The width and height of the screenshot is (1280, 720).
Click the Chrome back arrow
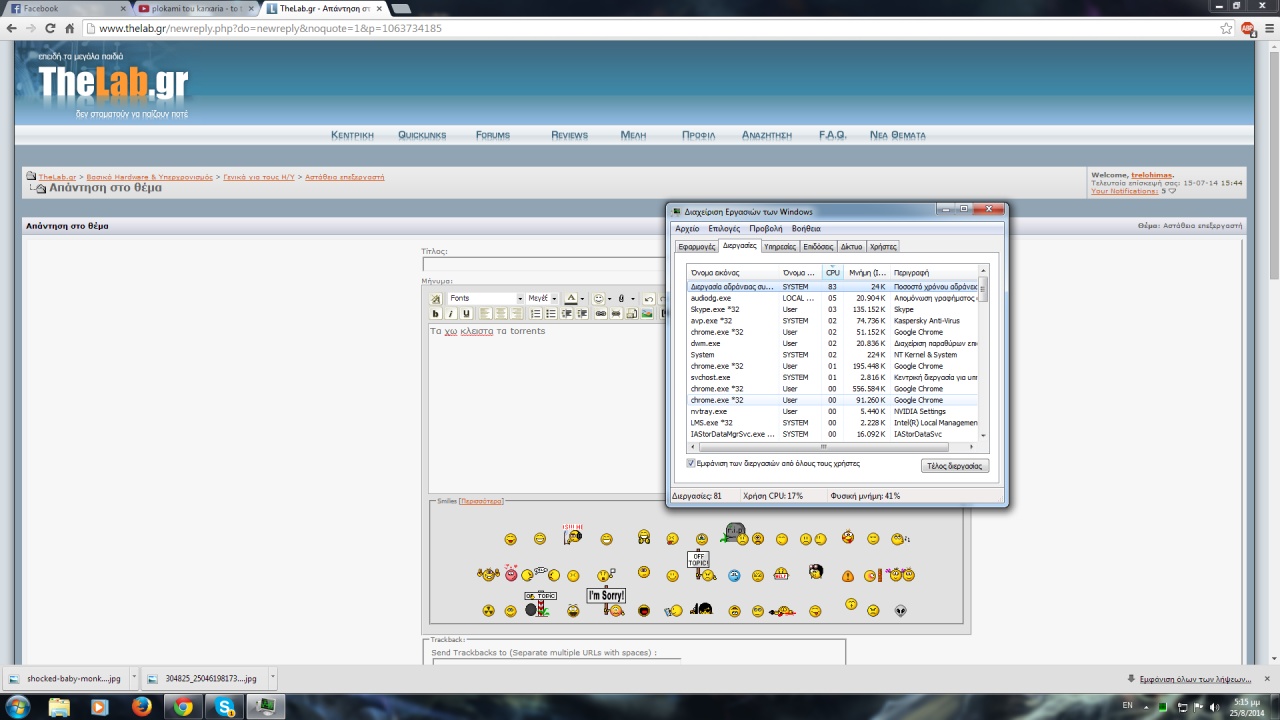point(12,28)
